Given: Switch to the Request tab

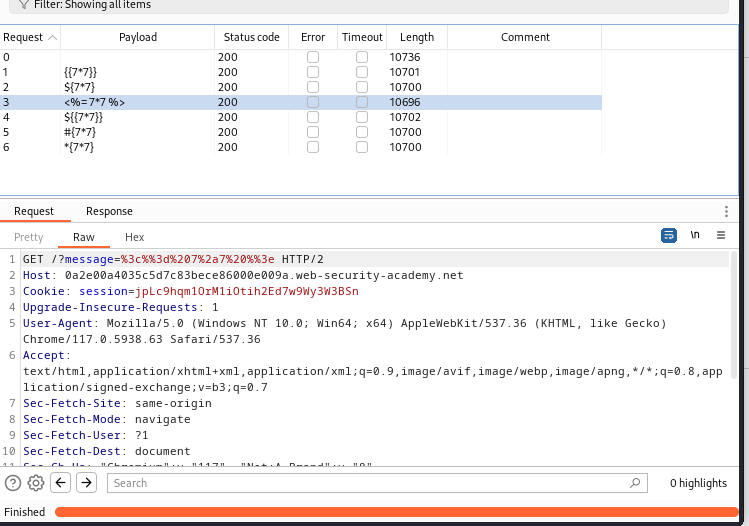Looking at the screenshot, I should pyautogui.click(x=34, y=211).
